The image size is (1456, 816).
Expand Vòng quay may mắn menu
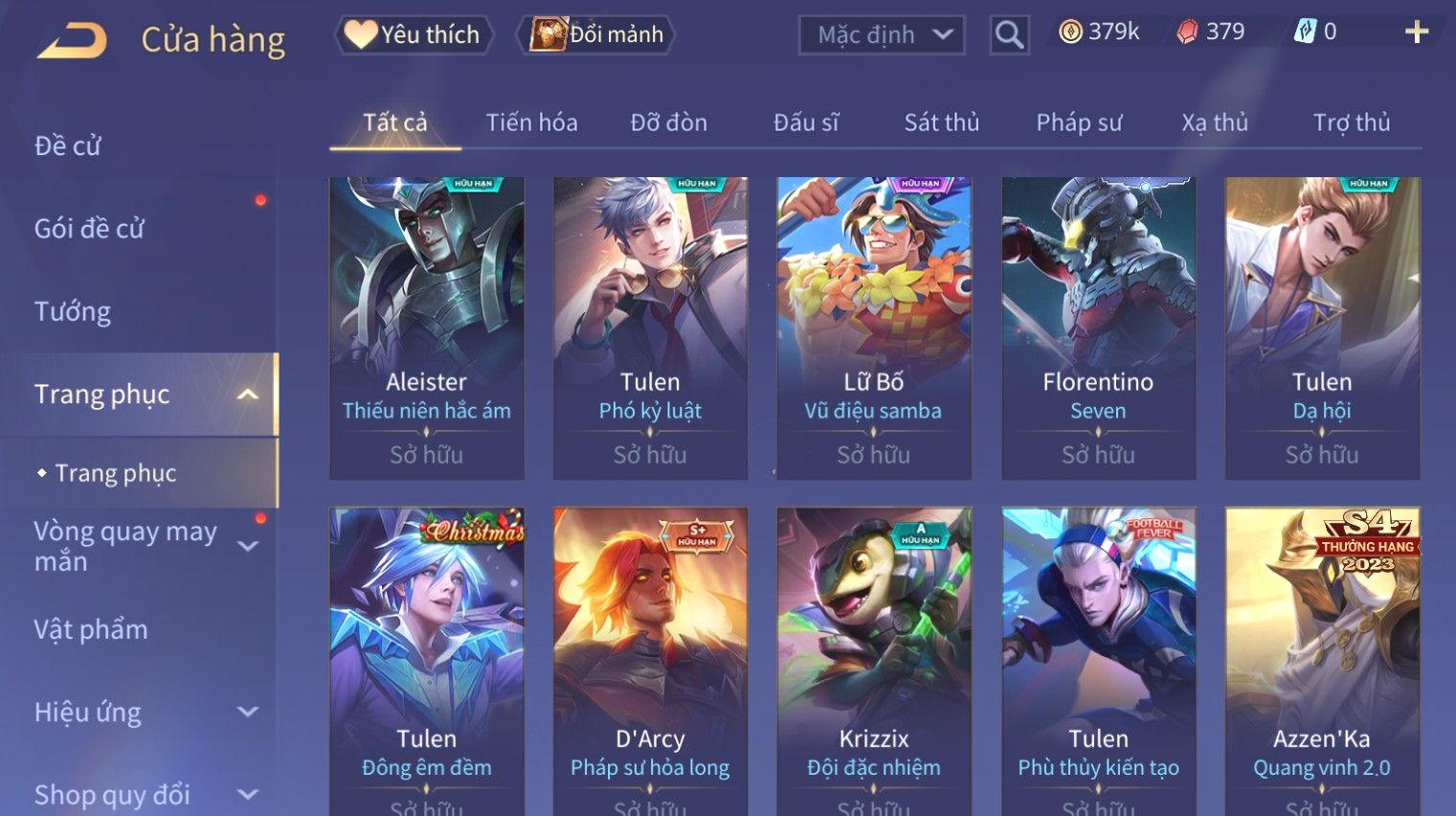[x=247, y=546]
